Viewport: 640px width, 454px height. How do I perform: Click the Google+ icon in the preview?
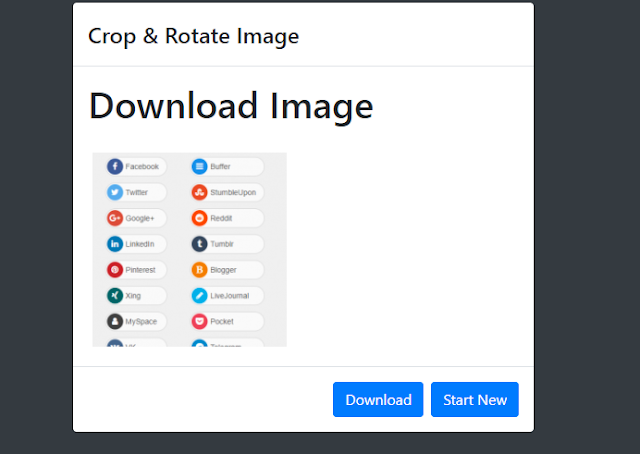tap(115, 218)
